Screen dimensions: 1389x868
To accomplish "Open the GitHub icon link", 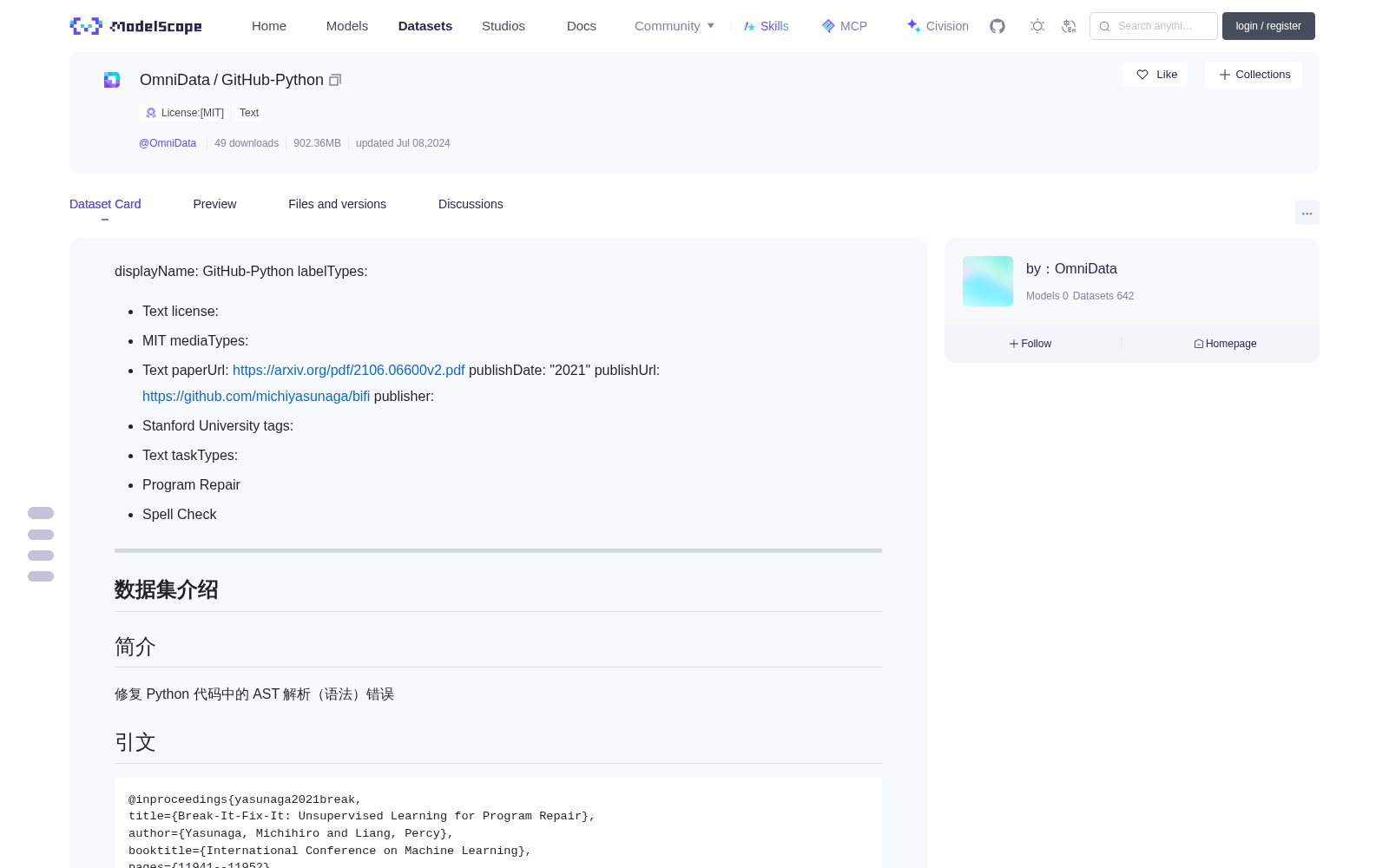I will point(997,26).
